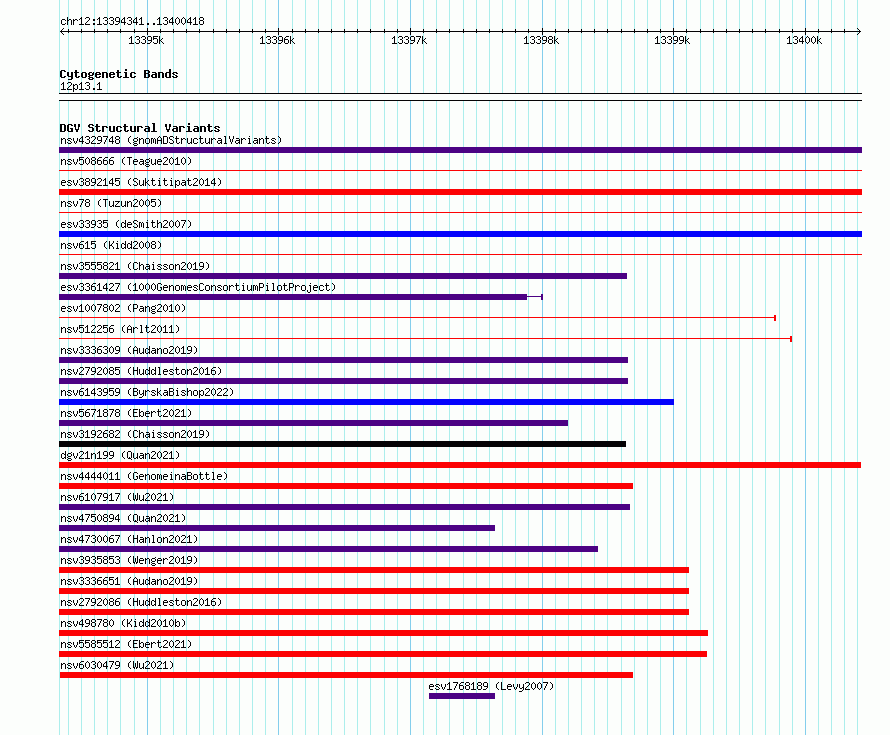Open esv3892145 (Suktitipat2014) variant label
Screen dimensions: 890x735
pyautogui.click(x=141, y=182)
